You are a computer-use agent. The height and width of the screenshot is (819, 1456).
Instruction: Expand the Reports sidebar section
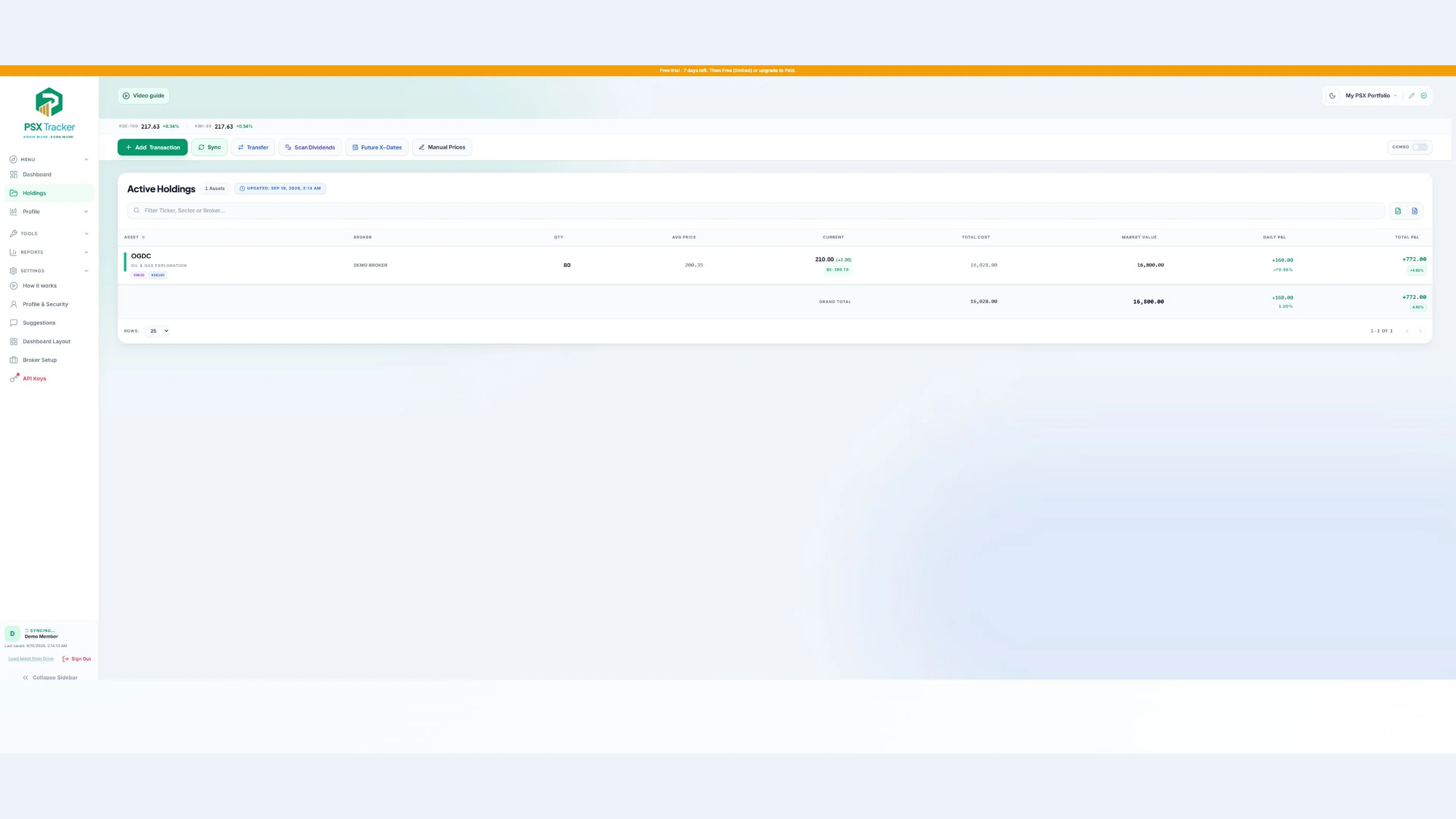(49, 252)
